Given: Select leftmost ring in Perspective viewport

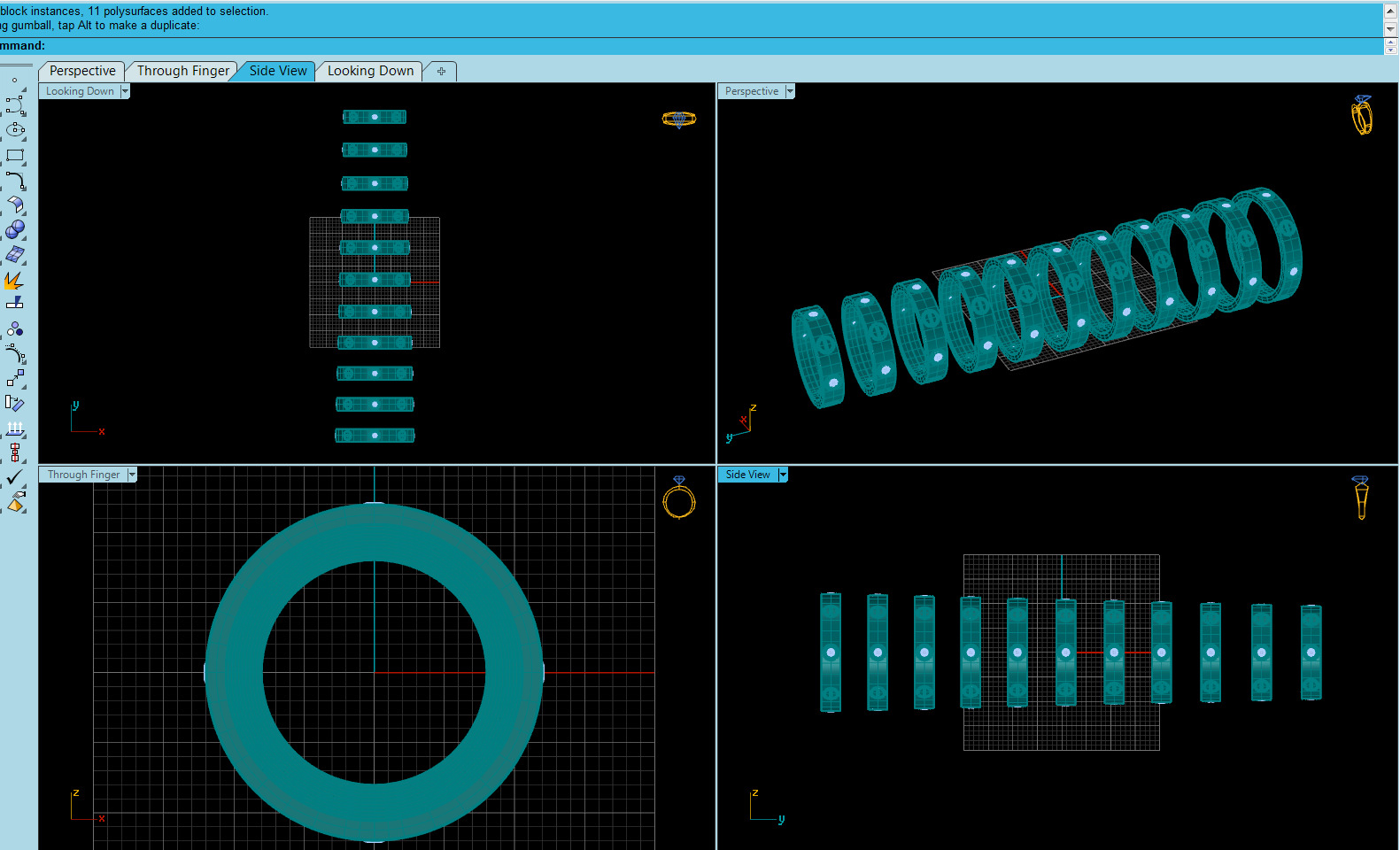Looking at the screenshot, I should click(817, 357).
